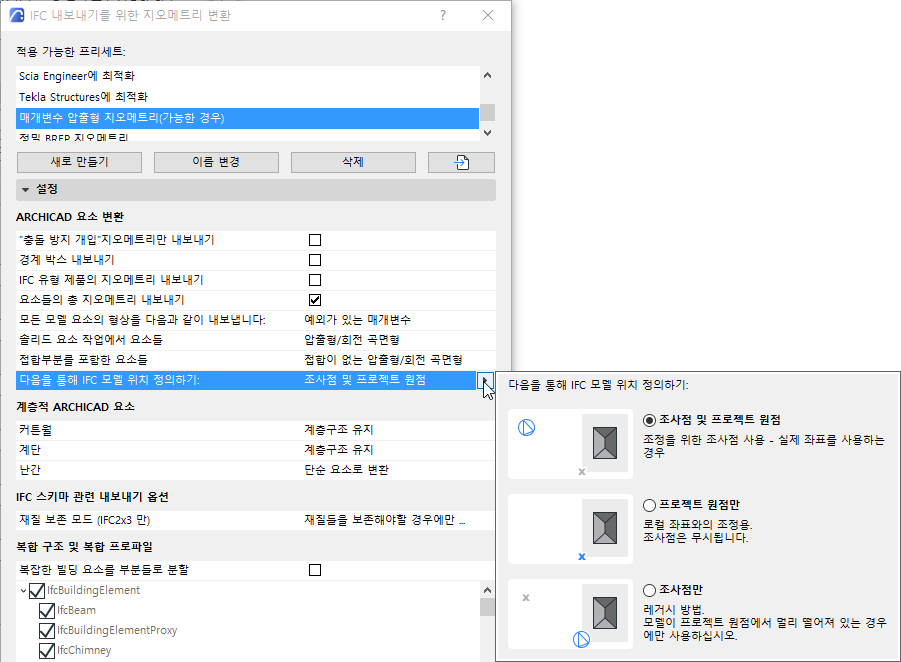Image resolution: width=901 pixels, height=662 pixels.
Task: Uncheck the IfcBuildingElement tree checkbox
Action: coord(37,591)
